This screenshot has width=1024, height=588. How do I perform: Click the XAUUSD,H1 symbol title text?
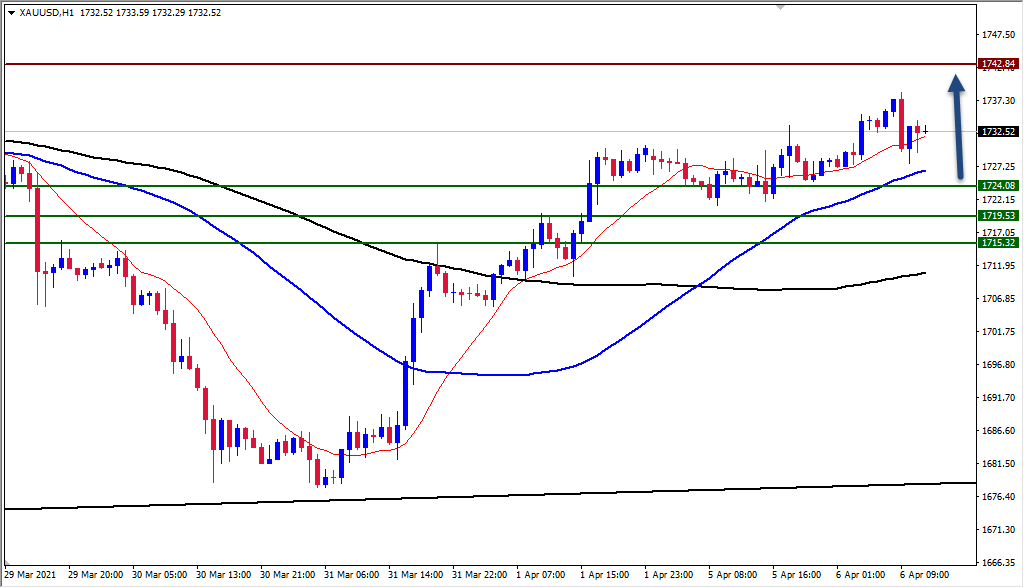click(46, 13)
